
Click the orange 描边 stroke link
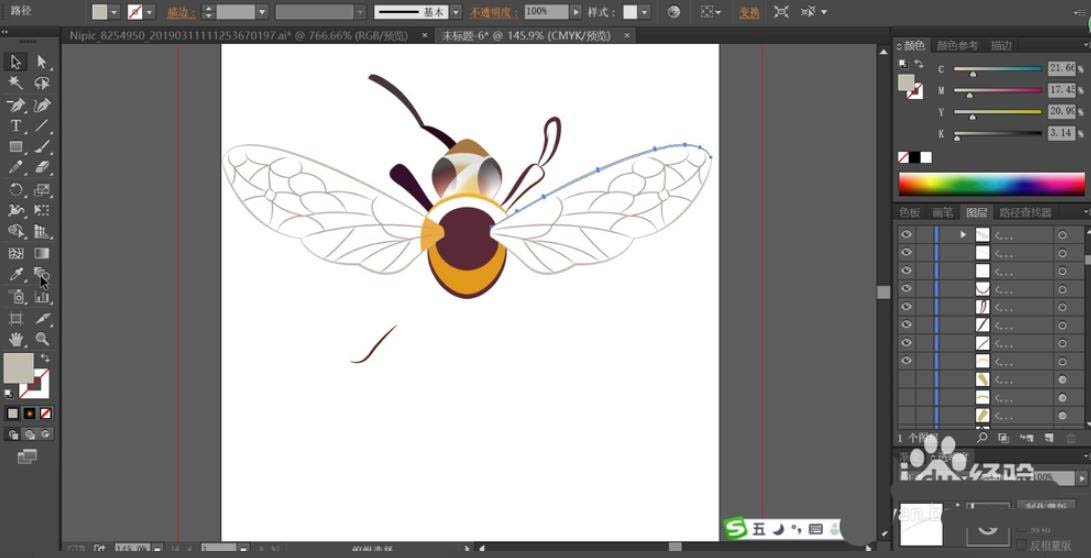(181, 12)
